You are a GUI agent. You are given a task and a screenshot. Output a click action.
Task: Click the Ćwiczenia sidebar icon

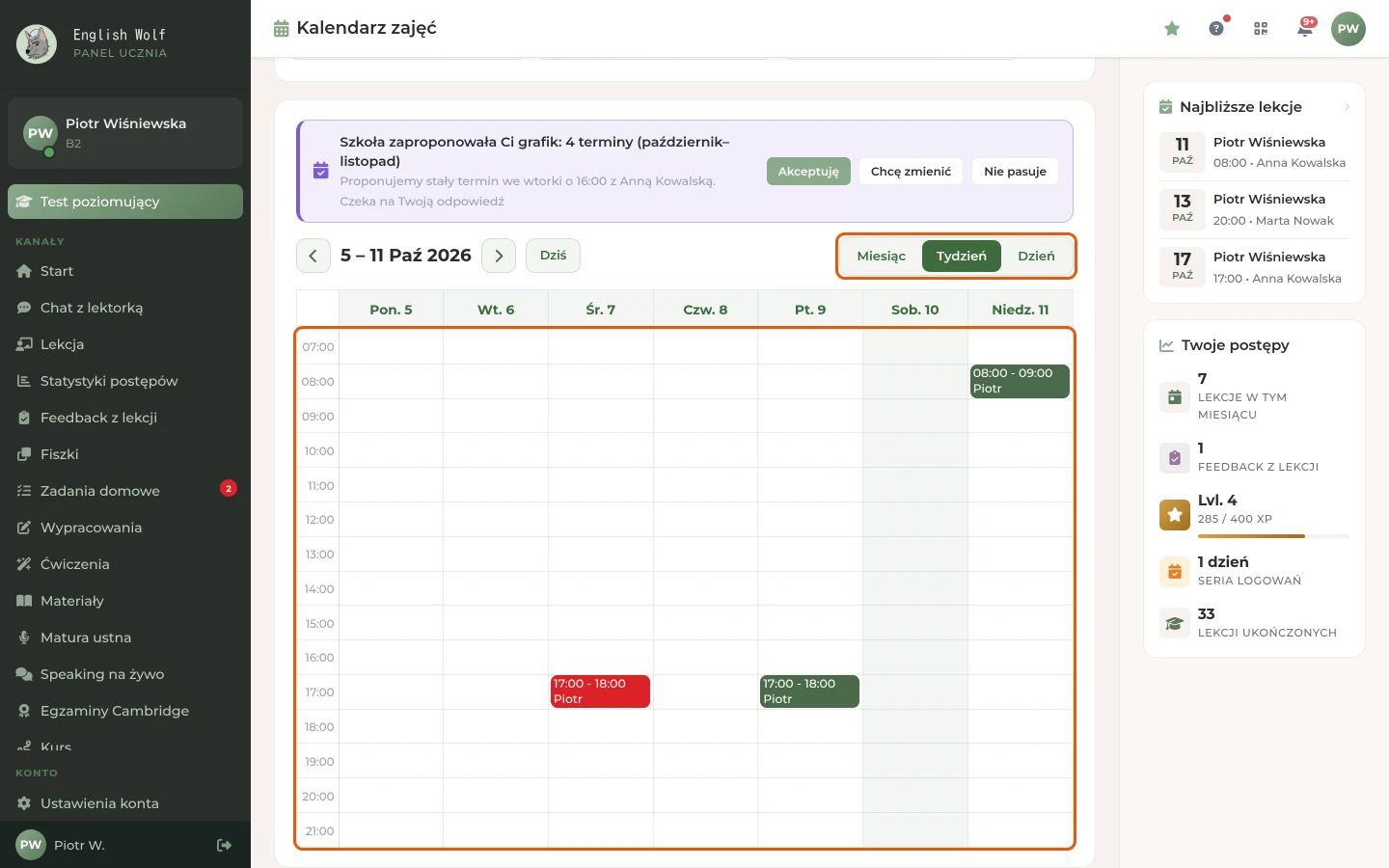24,564
